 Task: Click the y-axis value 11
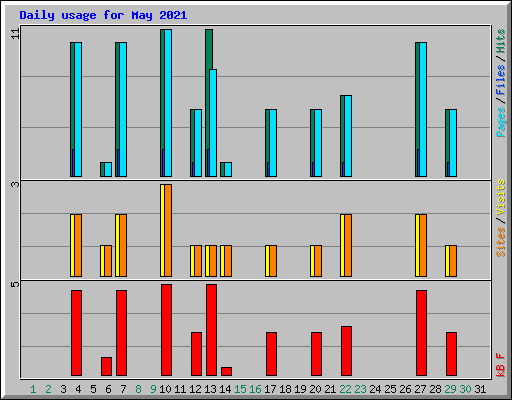16,33
